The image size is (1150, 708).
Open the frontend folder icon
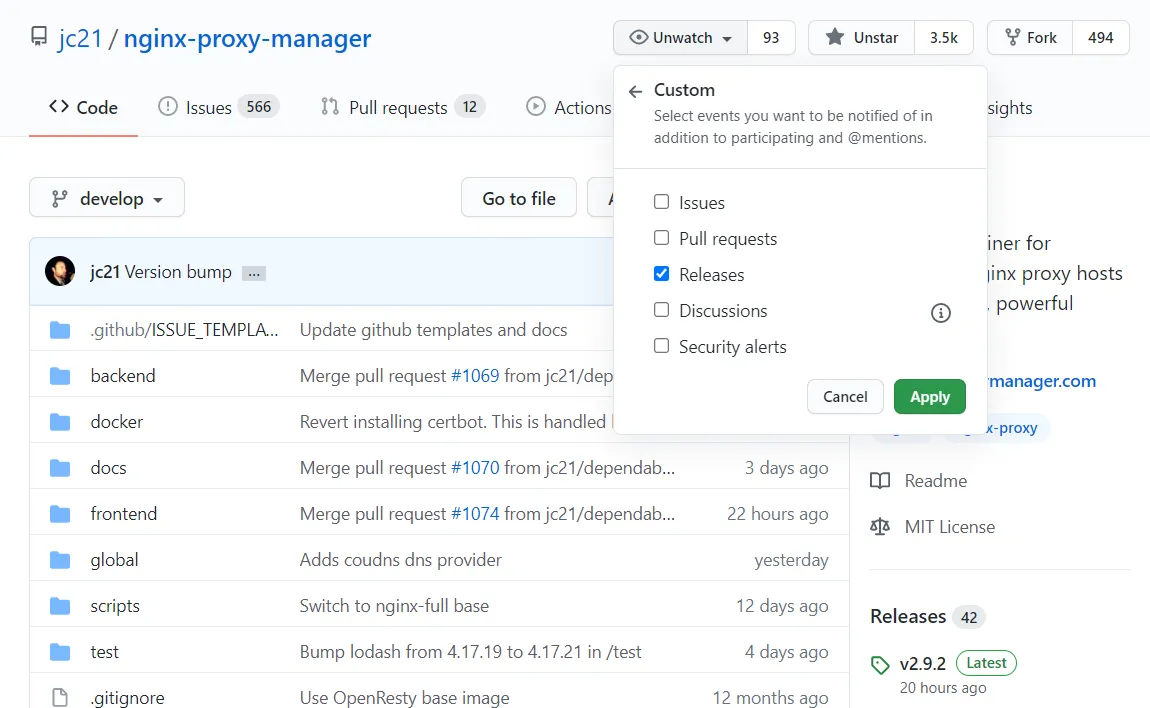[x=60, y=514]
